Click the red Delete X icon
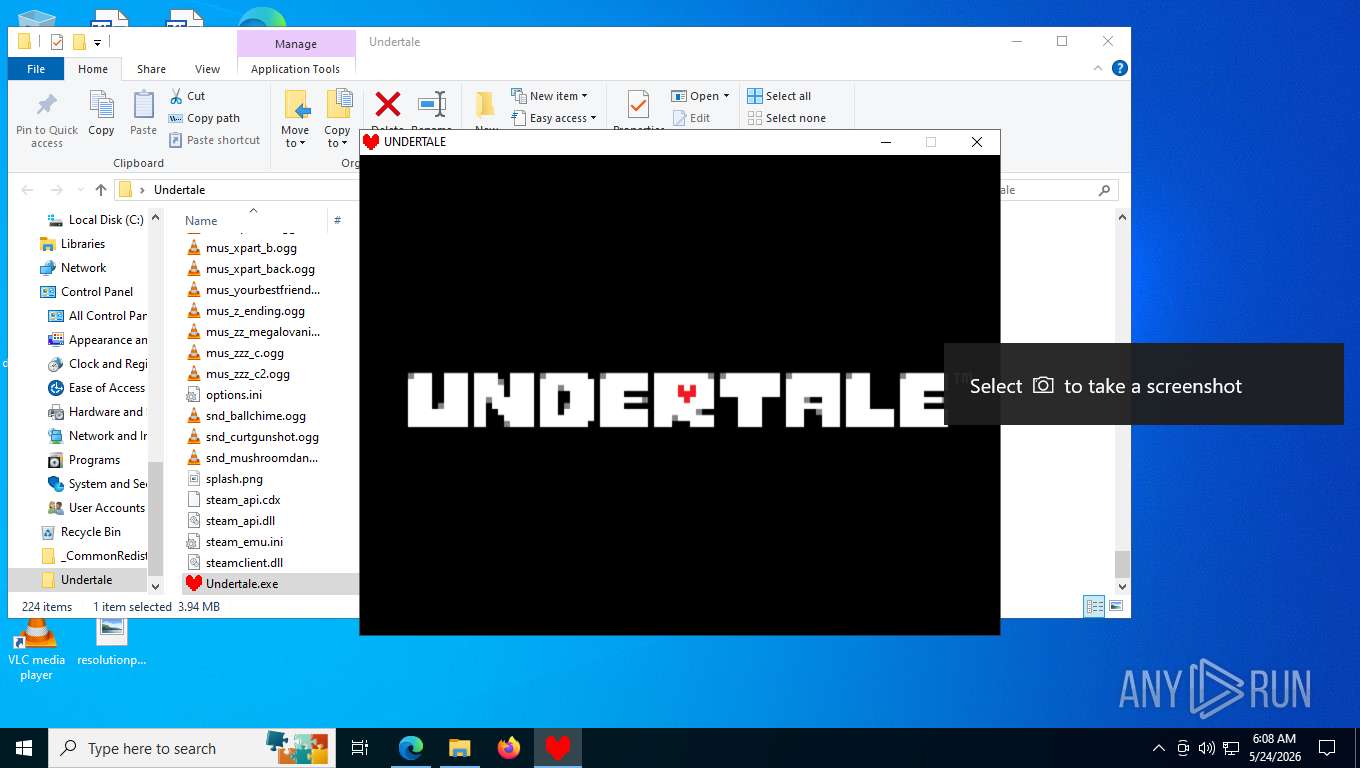This screenshot has width=1360, height=768. 387,104
